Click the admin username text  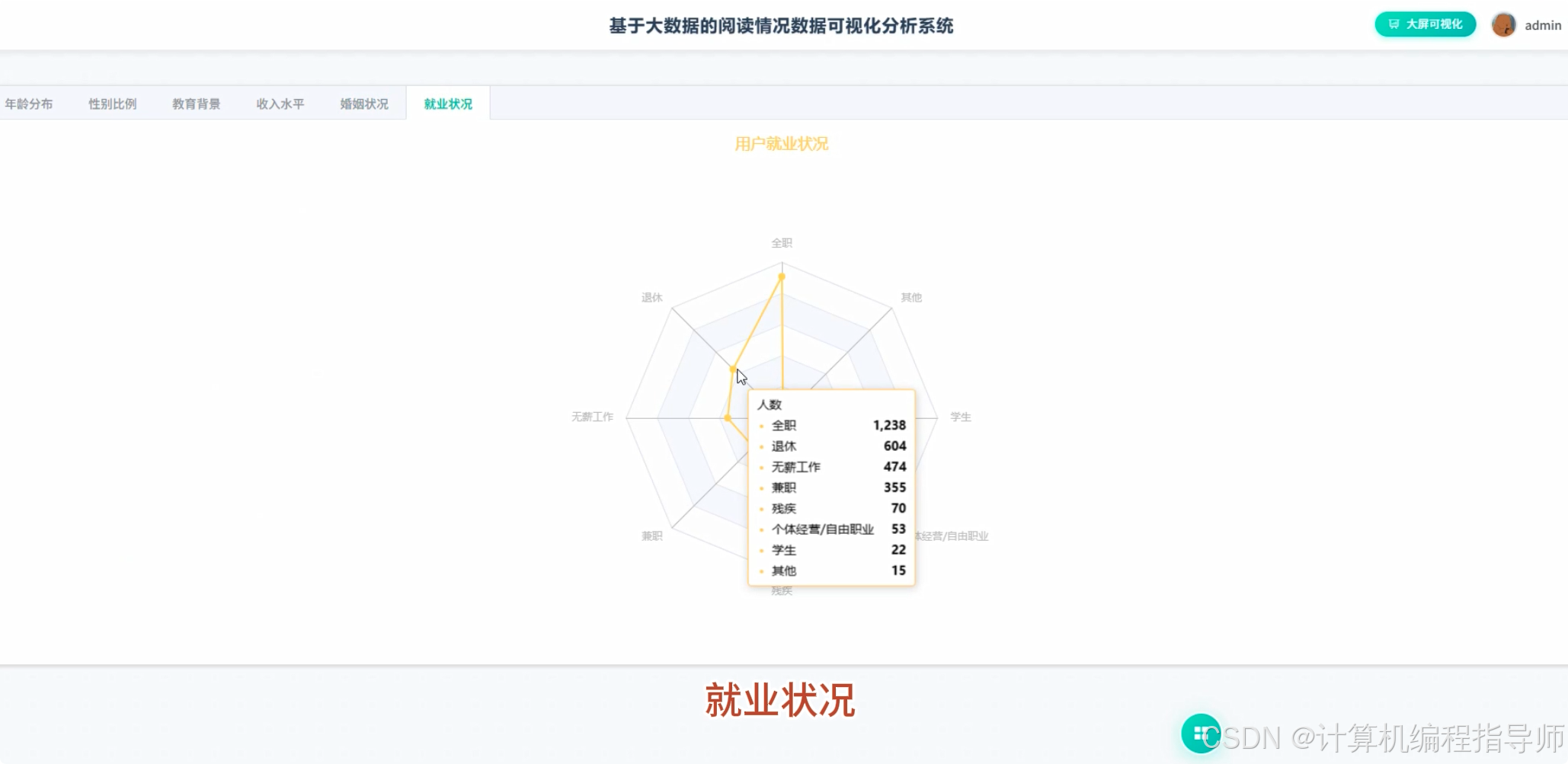pyautogui.click(x=1543, y=25)
